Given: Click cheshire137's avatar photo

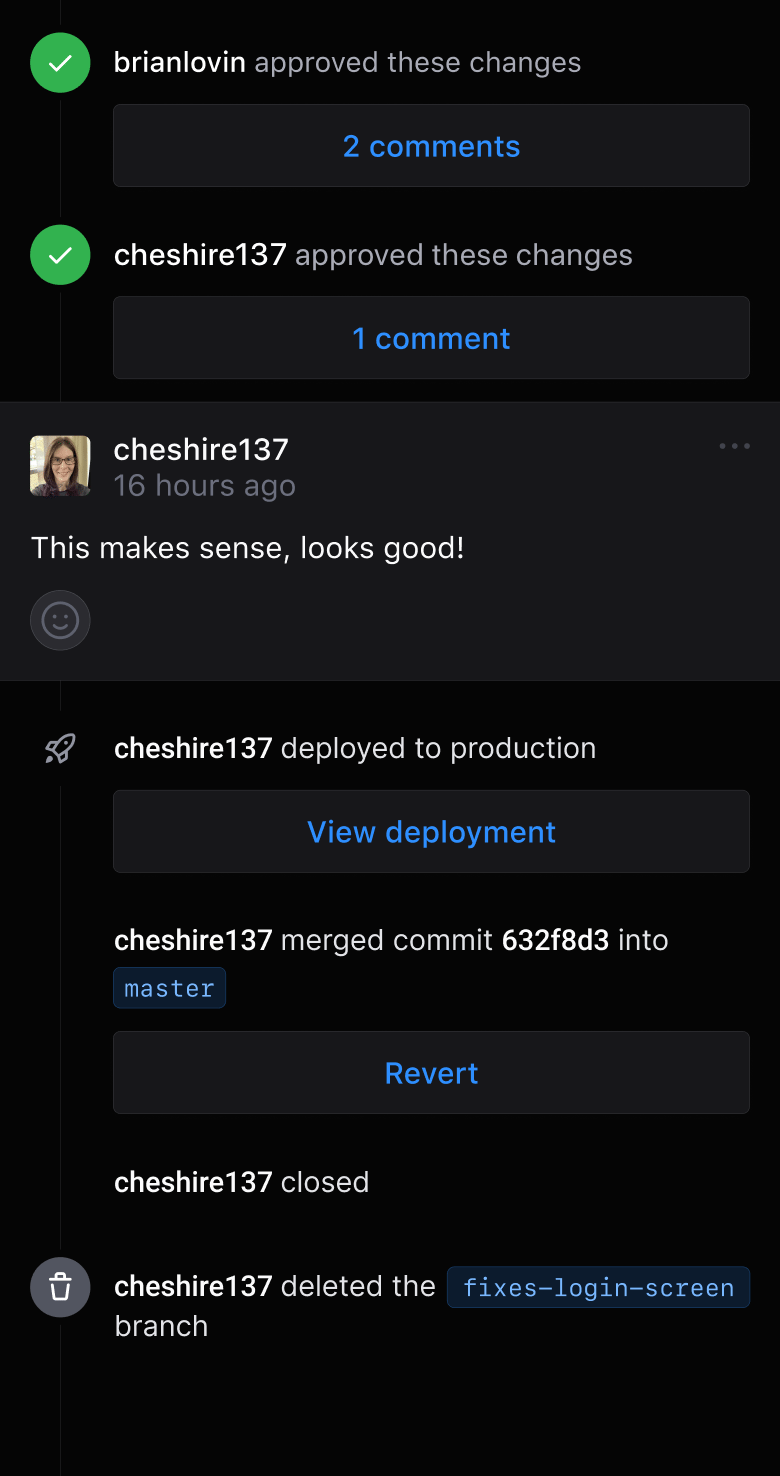Looking at the screenshot, I should click(60, 465).
